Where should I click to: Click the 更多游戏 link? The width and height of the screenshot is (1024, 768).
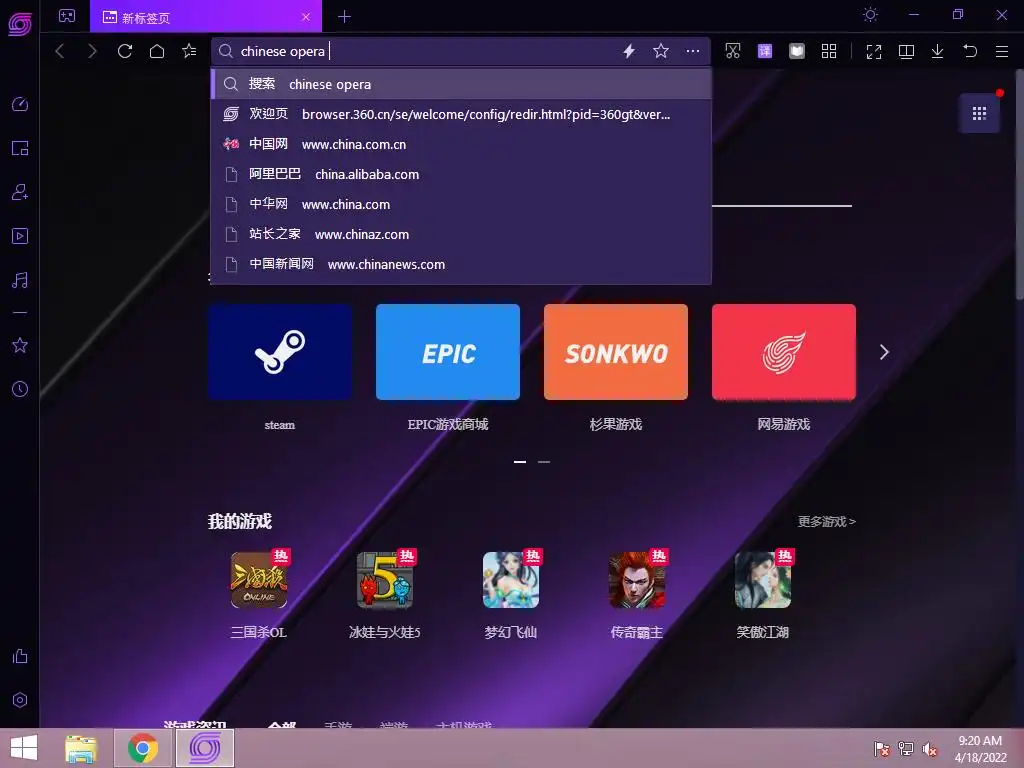(x=826, y=521)
